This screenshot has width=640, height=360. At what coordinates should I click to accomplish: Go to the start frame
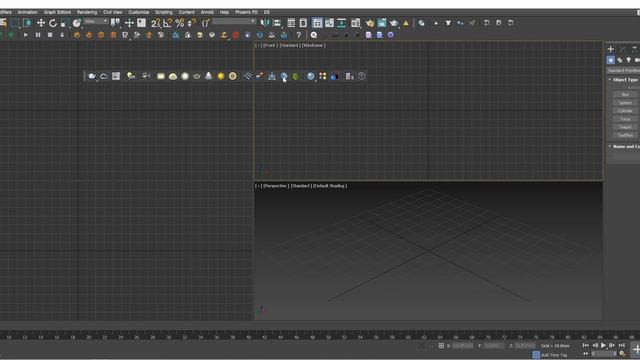pyautogui.click(x=586, y=345)
